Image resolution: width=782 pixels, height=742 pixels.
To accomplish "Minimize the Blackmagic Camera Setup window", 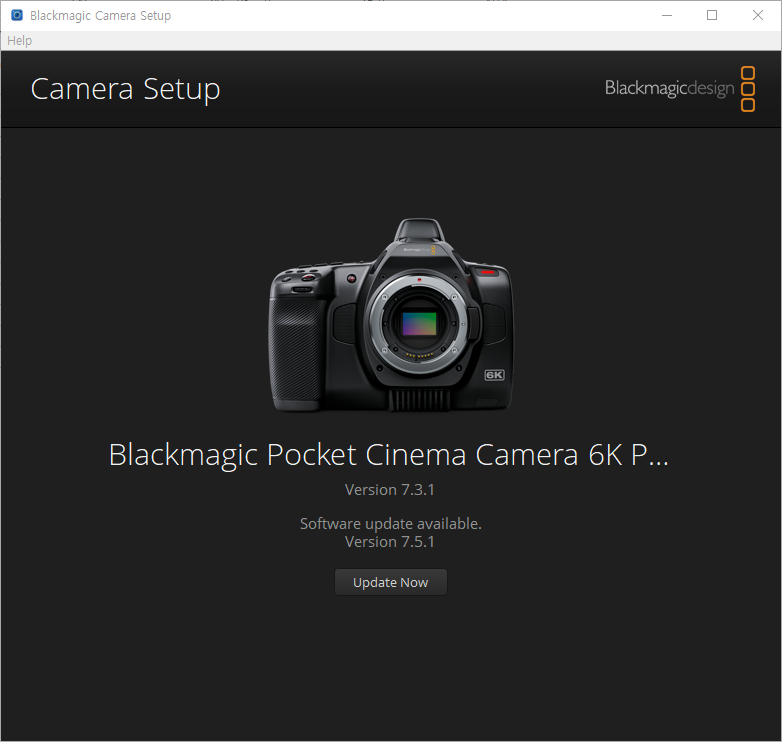I will (667, 15).
